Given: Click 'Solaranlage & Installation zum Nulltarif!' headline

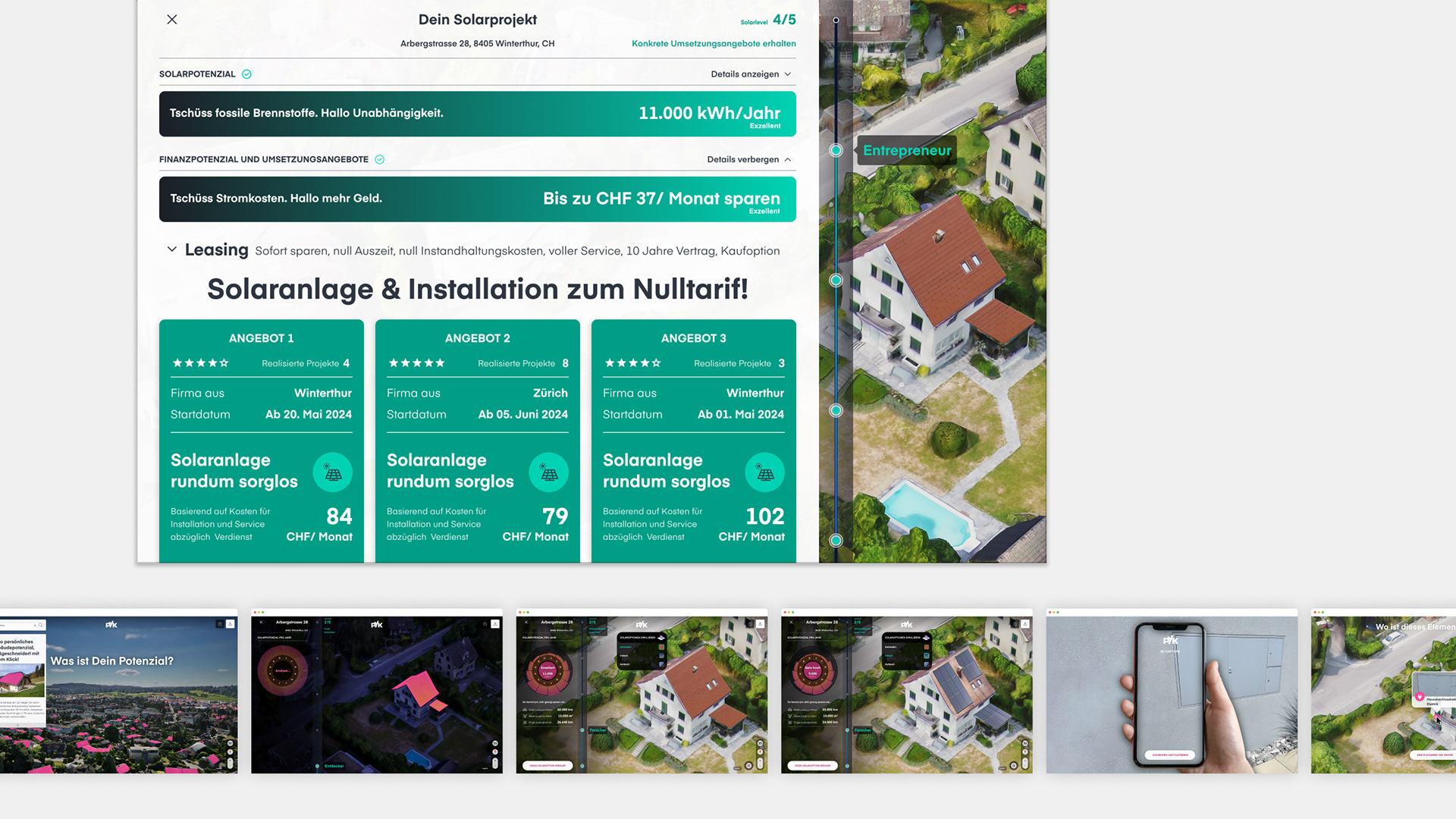Looking at the screenshot, I should (x=478, y=290).
